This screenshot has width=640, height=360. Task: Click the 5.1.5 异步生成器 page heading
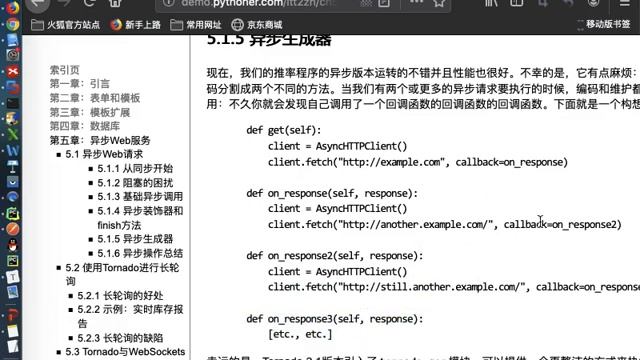(269, 40)
